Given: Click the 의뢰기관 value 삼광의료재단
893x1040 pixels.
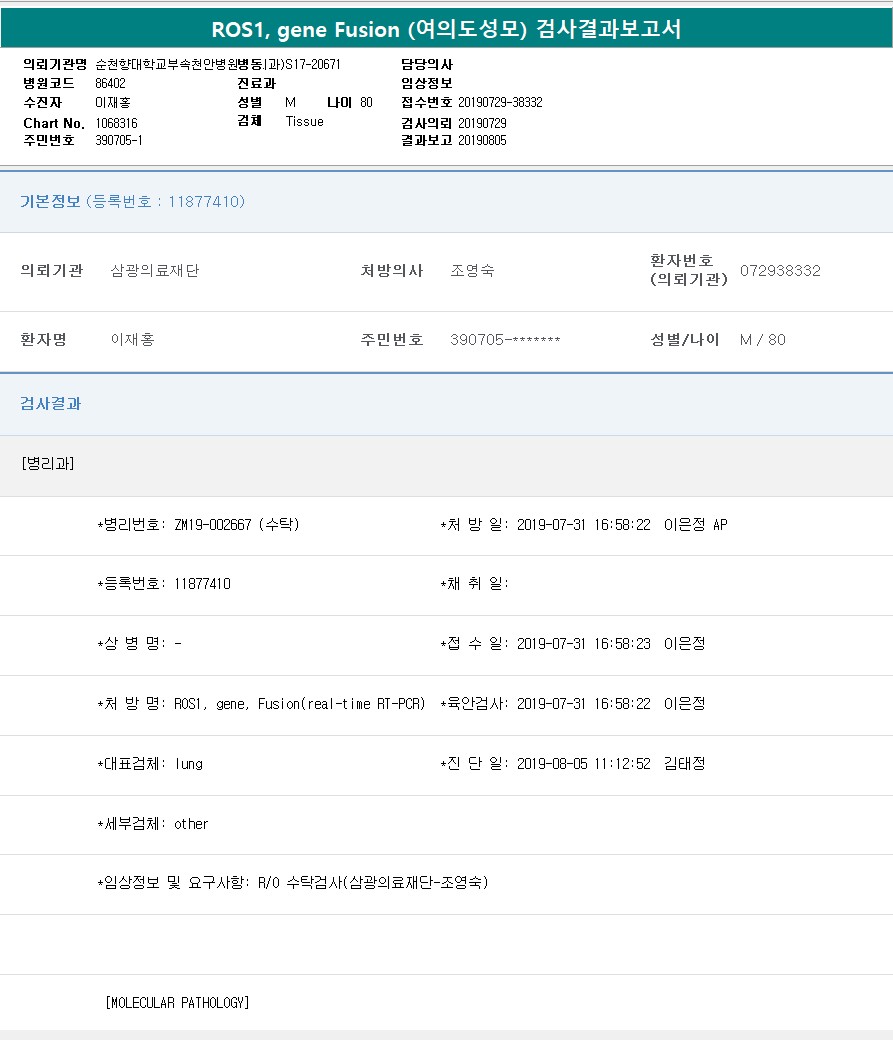Looking at the screenshot, I should click(154, 271).
